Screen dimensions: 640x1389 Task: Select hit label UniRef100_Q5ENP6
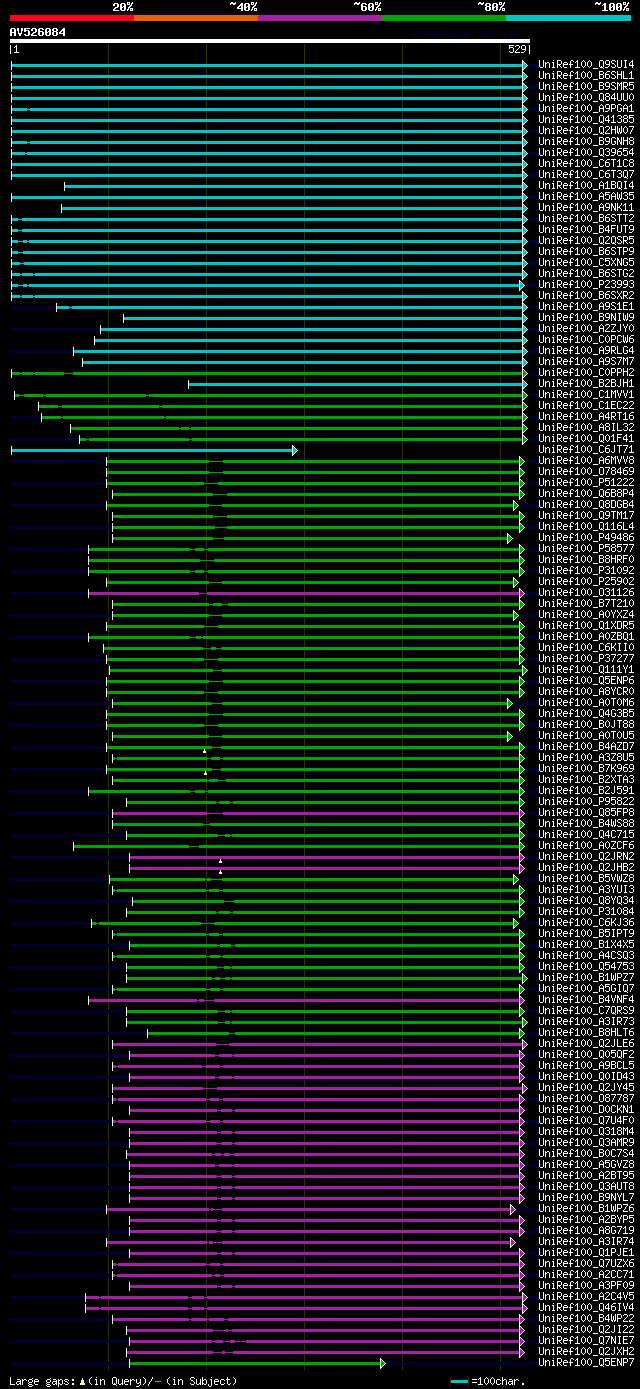pyautogui.click(x=586, y=680)
